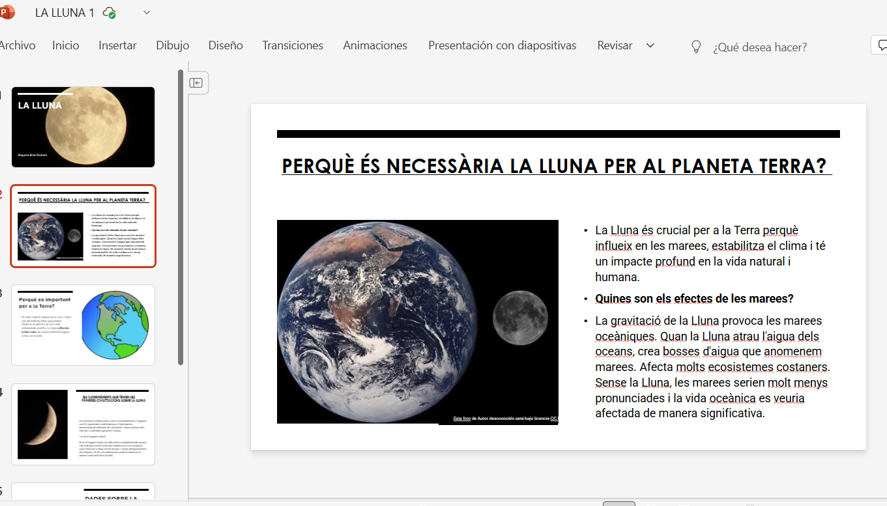Select the globe illustration slide thumbnail
The width and height of the screenshot is (887, 506).
coord(83,325)
